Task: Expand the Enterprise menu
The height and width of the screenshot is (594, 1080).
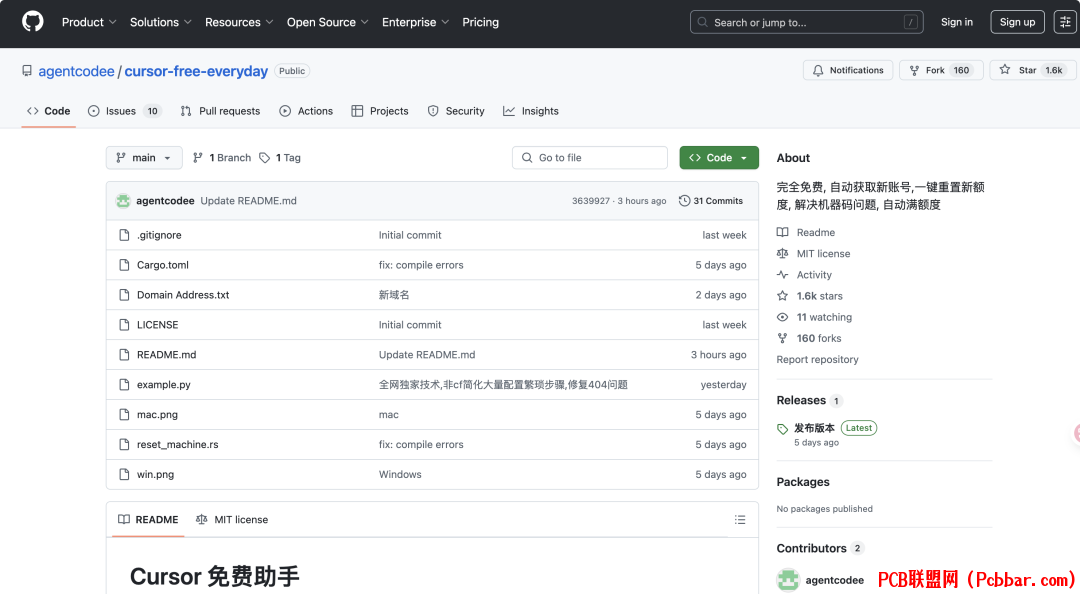Action: click(415, 22)
